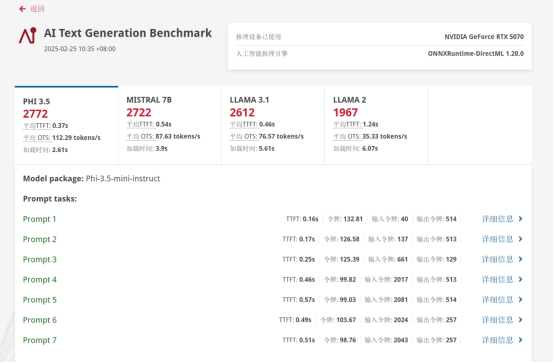Click the 112.29 tokens/s OTS value
Image resolution: width=554 pixels, height=363 pixels.
click(76, 138)
